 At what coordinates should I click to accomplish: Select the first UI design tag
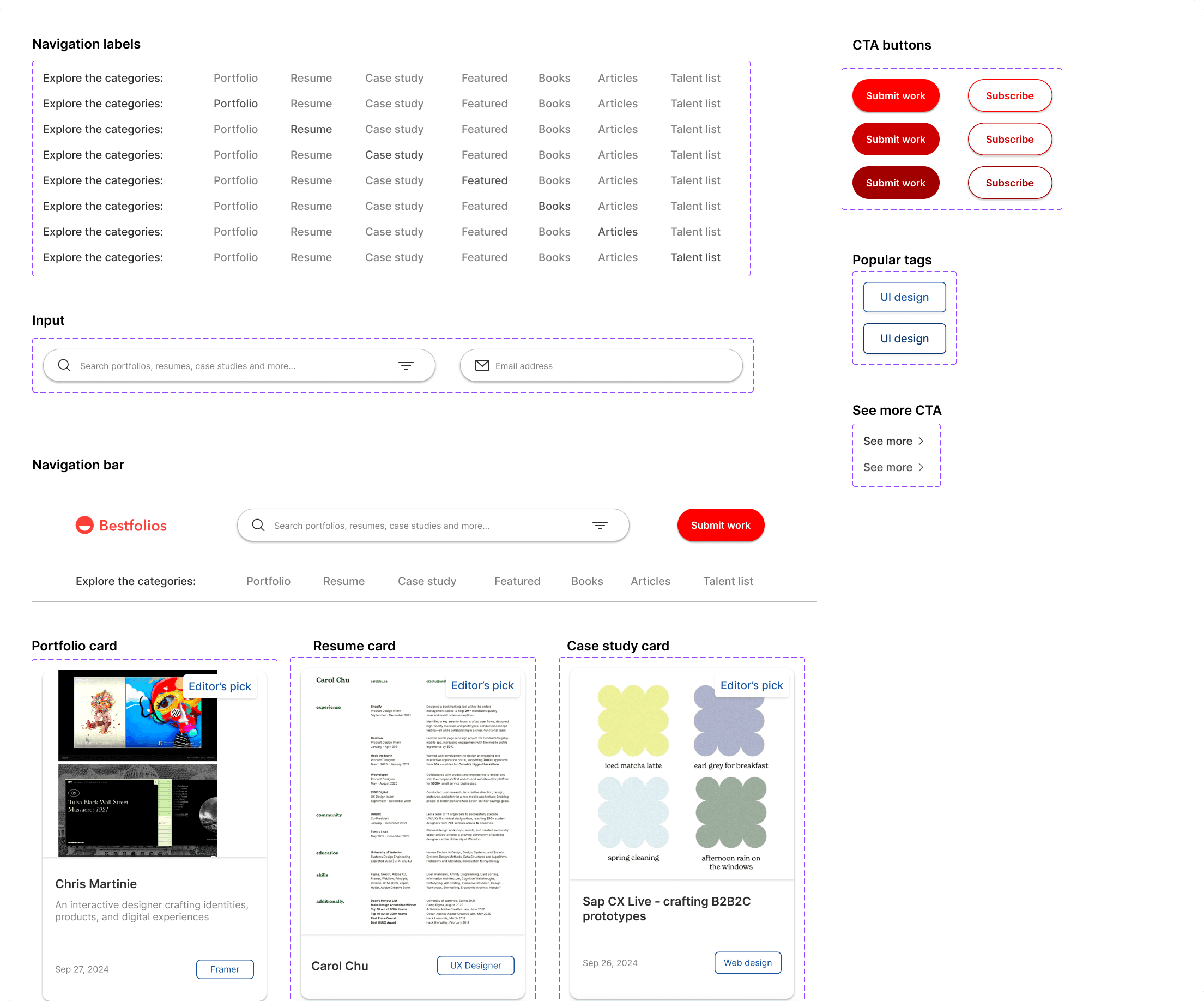pyautogui.click(x=904, y=297)
